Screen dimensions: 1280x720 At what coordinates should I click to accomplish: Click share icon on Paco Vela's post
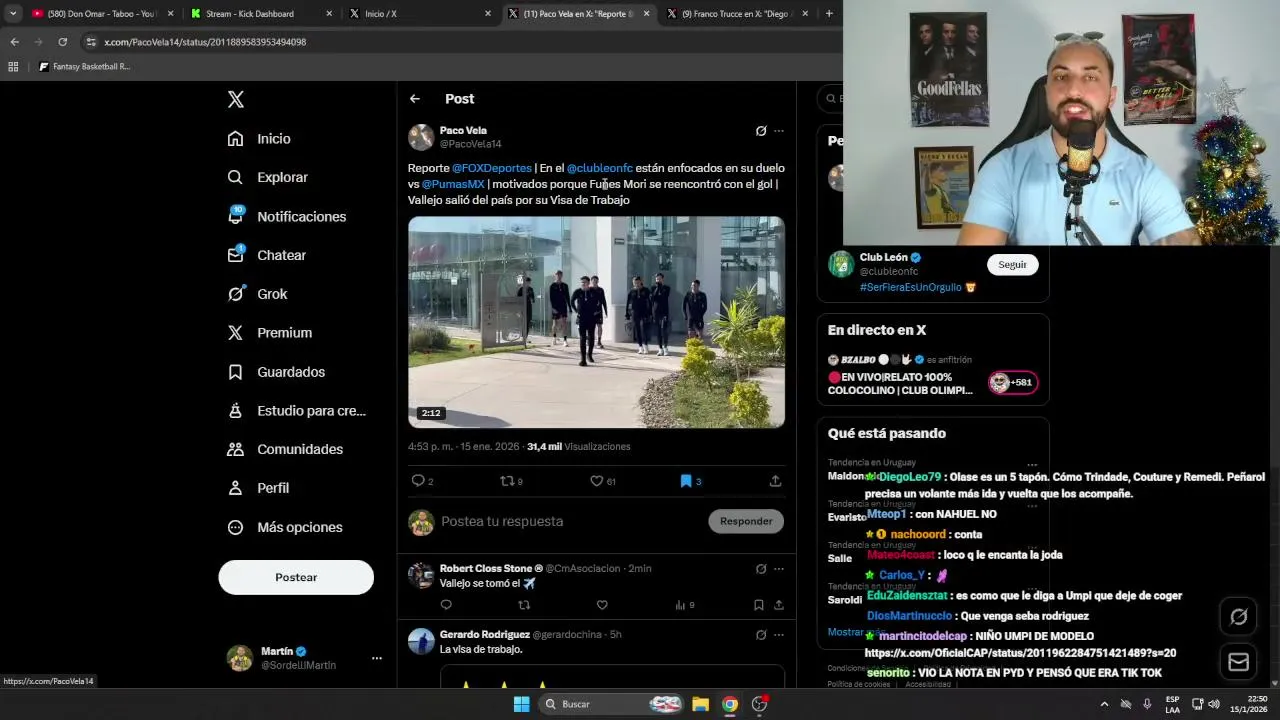[775, 481]
